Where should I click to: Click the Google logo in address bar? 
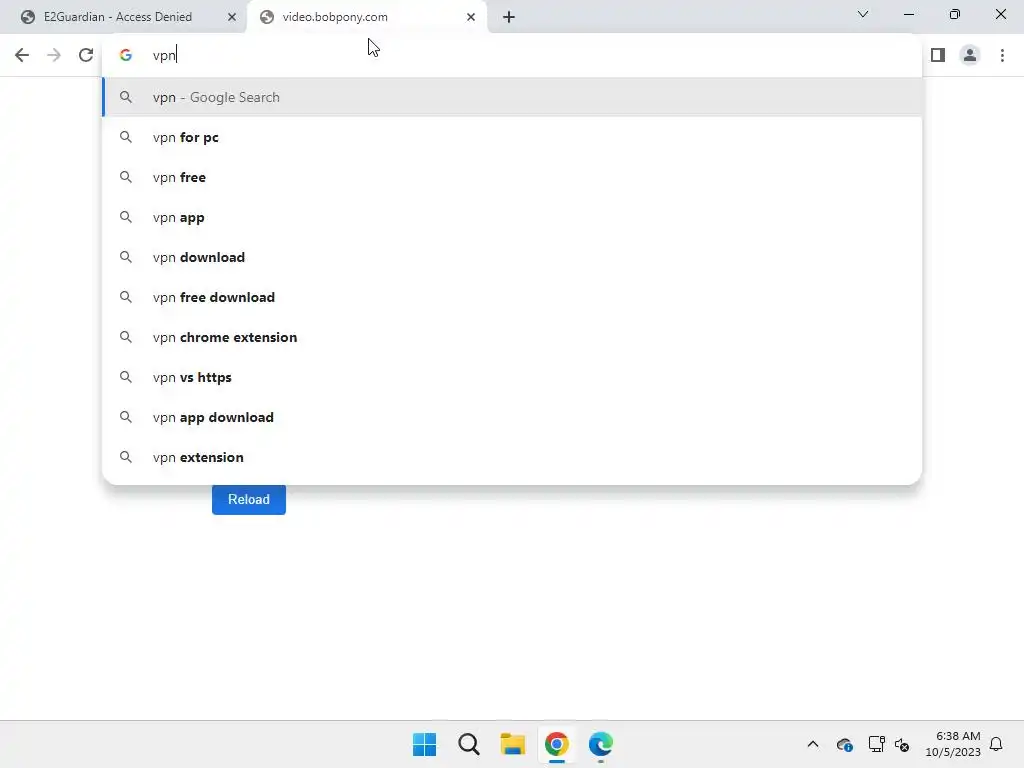126,55
